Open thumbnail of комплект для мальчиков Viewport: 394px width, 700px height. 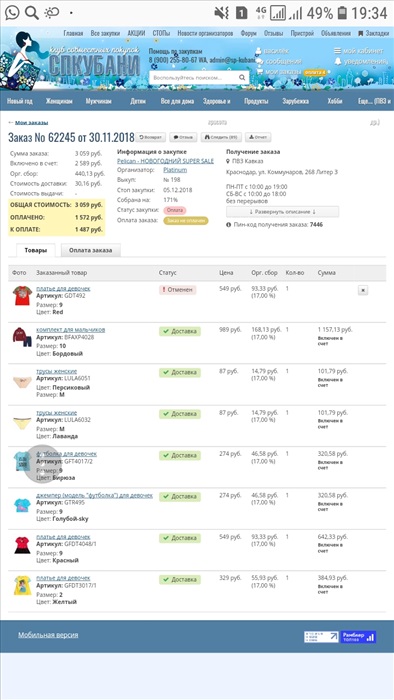[22, 337]
